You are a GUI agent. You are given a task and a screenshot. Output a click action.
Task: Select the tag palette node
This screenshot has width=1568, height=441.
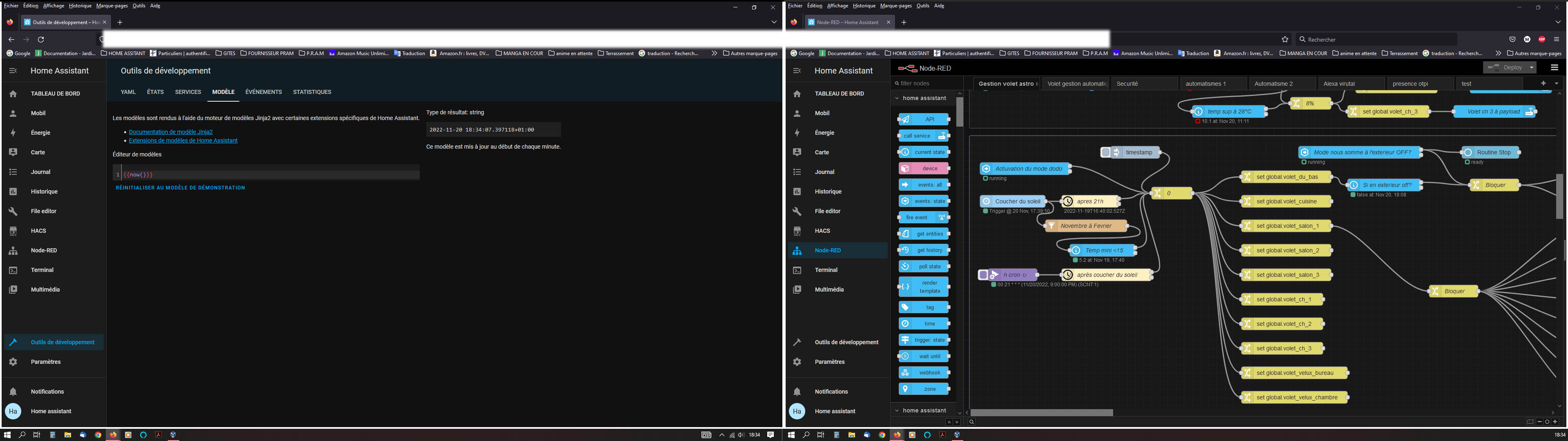923,307
